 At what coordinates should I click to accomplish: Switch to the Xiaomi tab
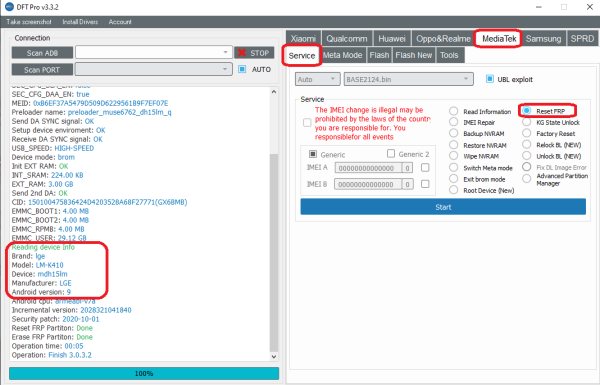click(x=303, y=39)
